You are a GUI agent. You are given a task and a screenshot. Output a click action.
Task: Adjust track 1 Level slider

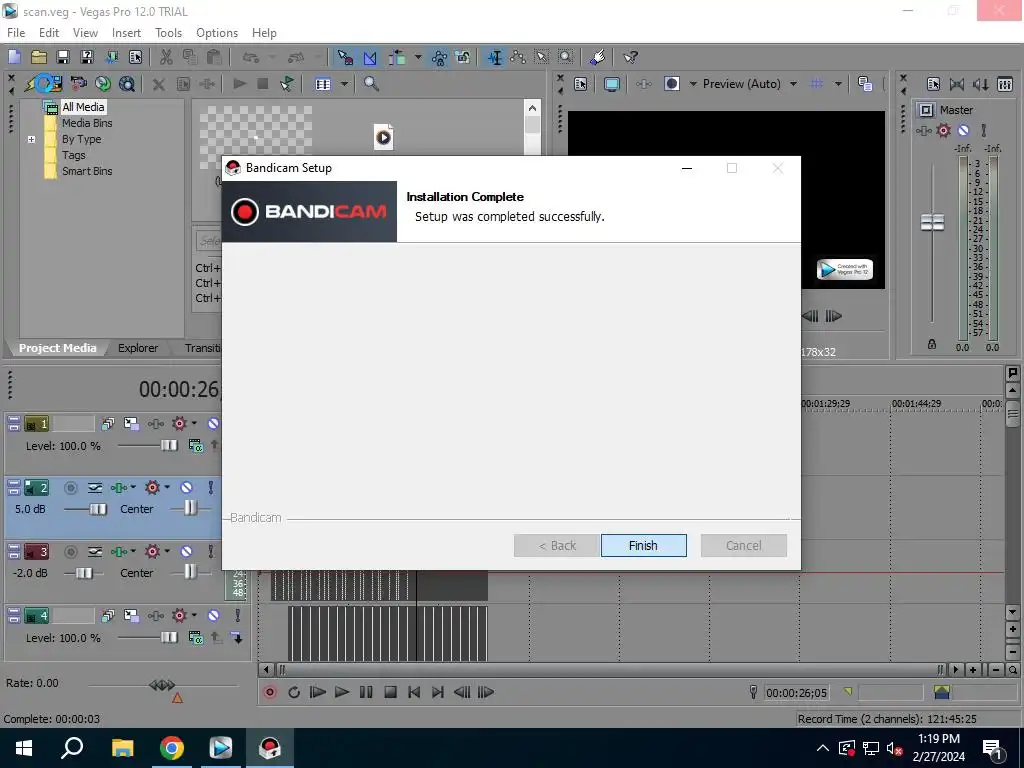click(x=168, y=445)
